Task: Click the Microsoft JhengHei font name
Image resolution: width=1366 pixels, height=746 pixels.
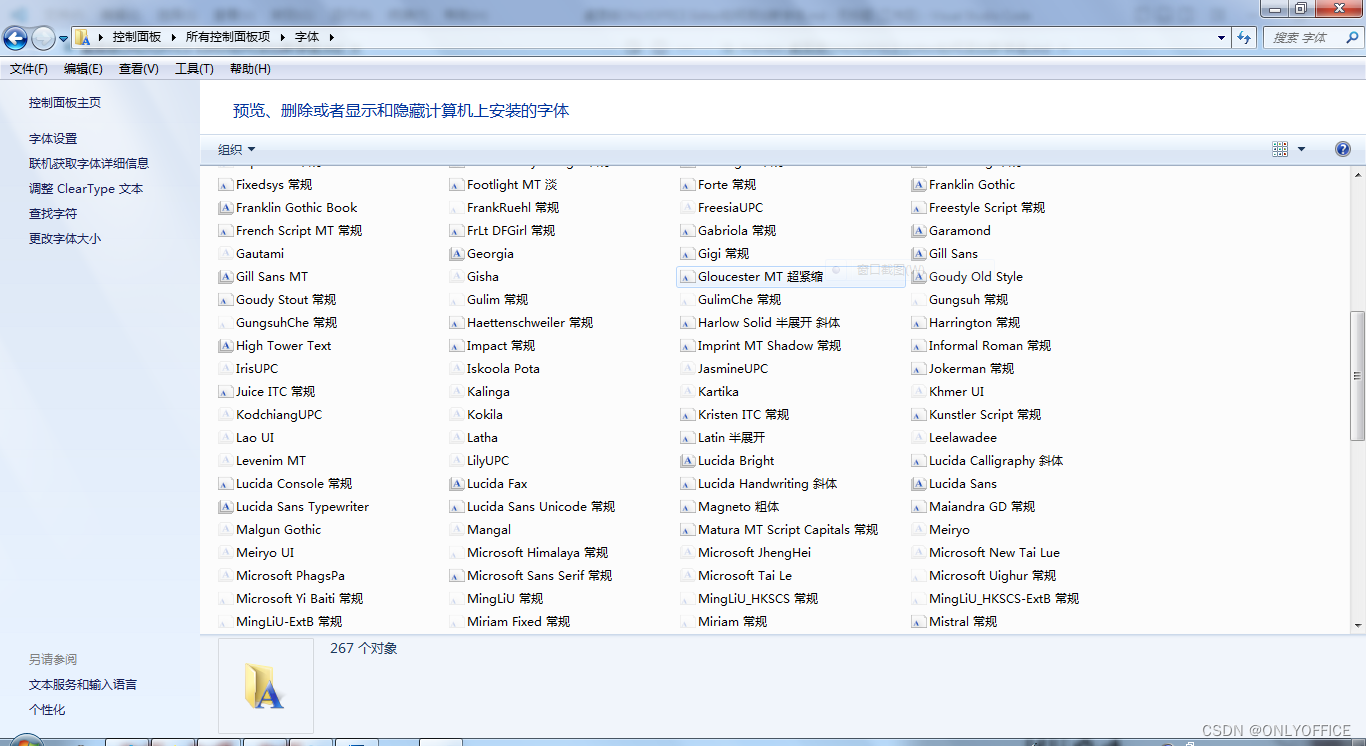Action: 755,553
